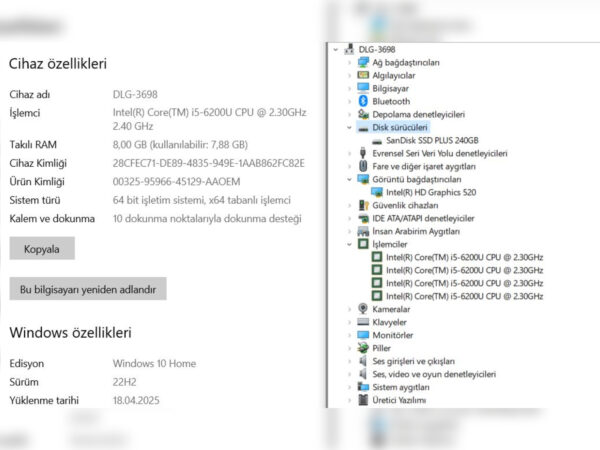Click the Ağ bağdaştırıcıları network icon
The image size is (600, 450).
(x=363, y=62)
